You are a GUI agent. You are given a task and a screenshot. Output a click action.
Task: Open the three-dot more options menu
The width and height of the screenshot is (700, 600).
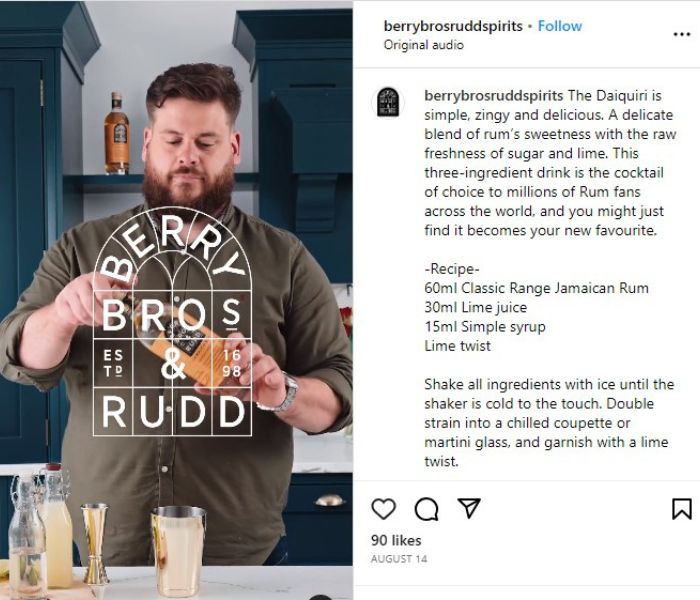(682, 34)
